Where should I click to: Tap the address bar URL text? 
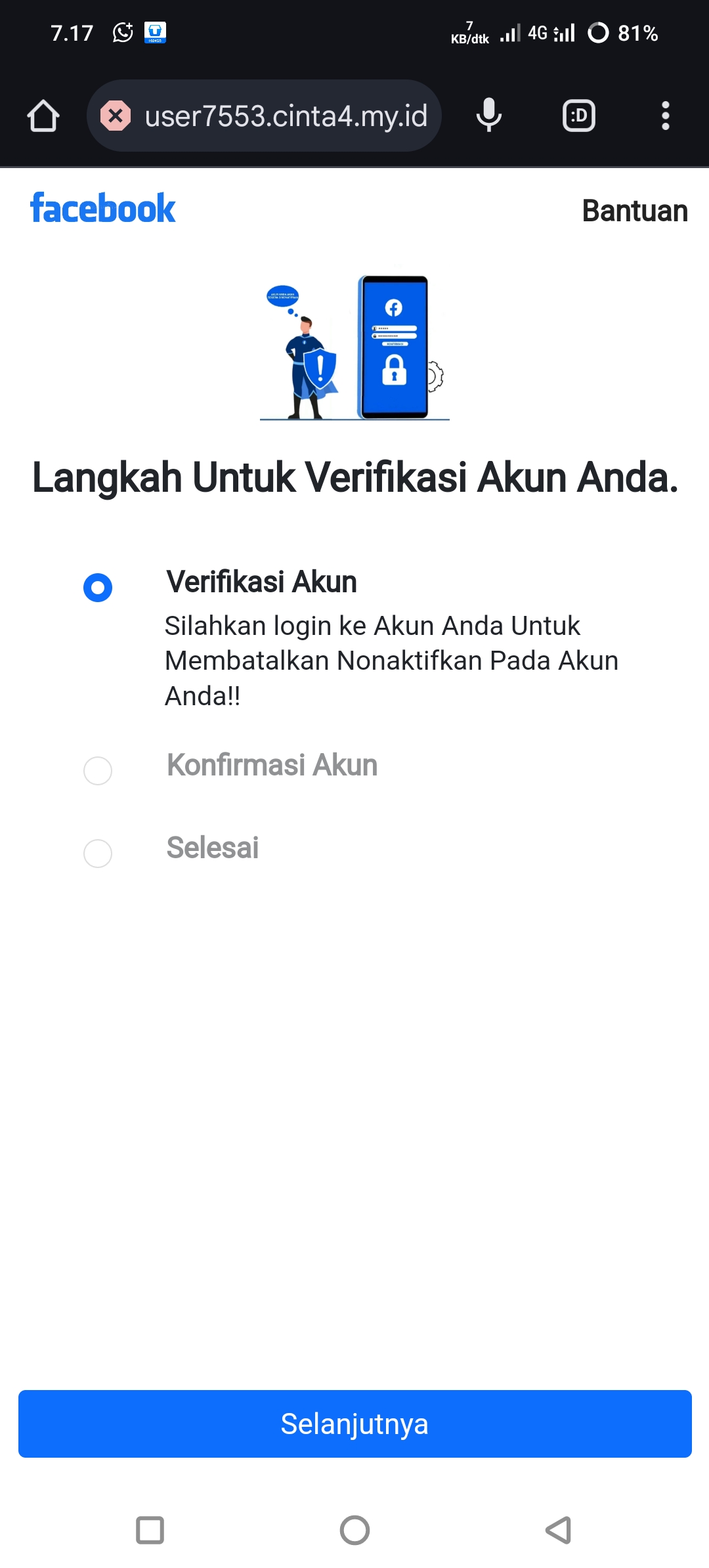[286, 116]
